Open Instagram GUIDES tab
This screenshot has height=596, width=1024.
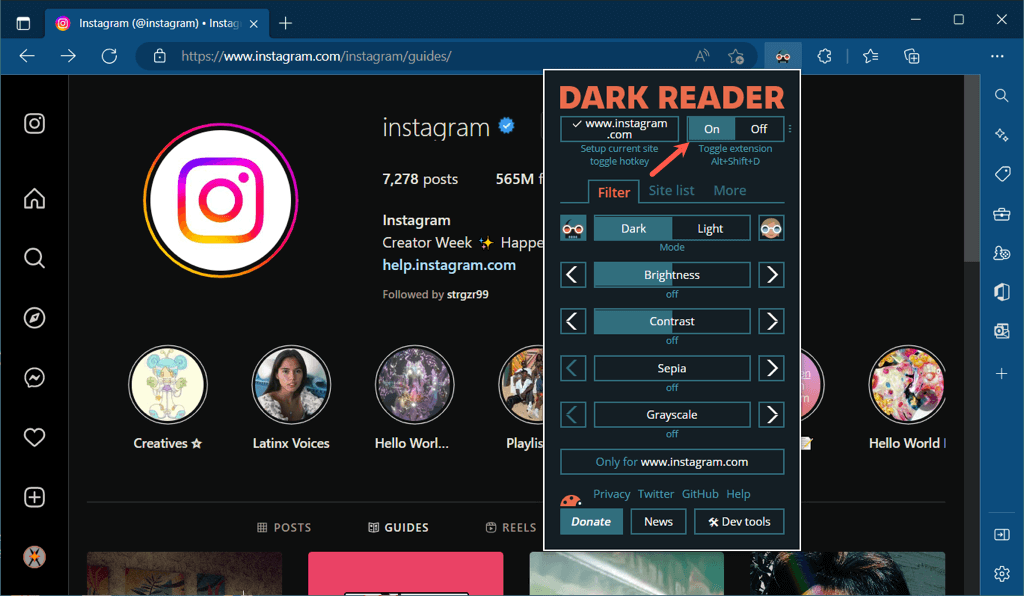[398, 527]
